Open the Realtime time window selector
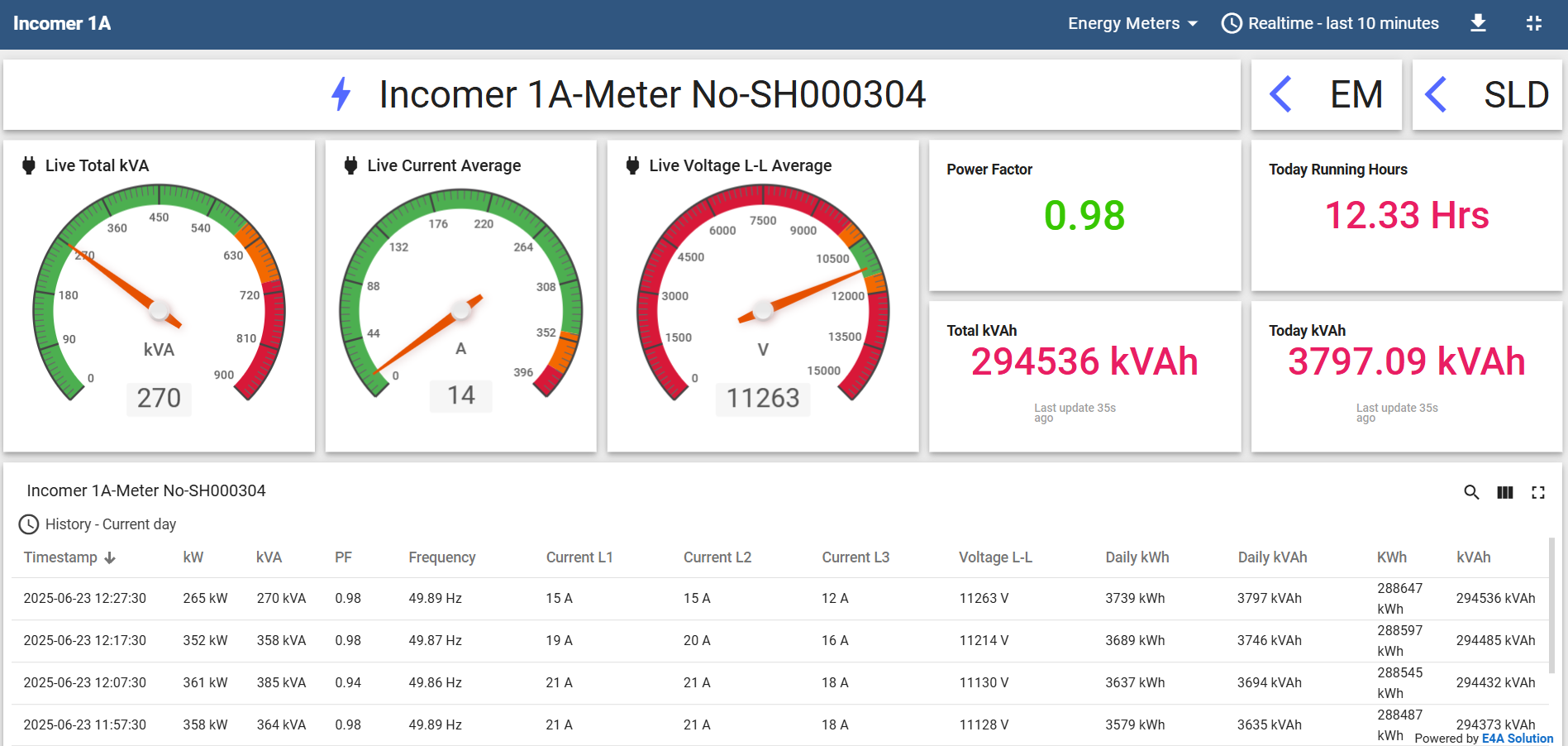This screenshot has width=1568, height=746. pyautogui.click(x=1331, y=23)
